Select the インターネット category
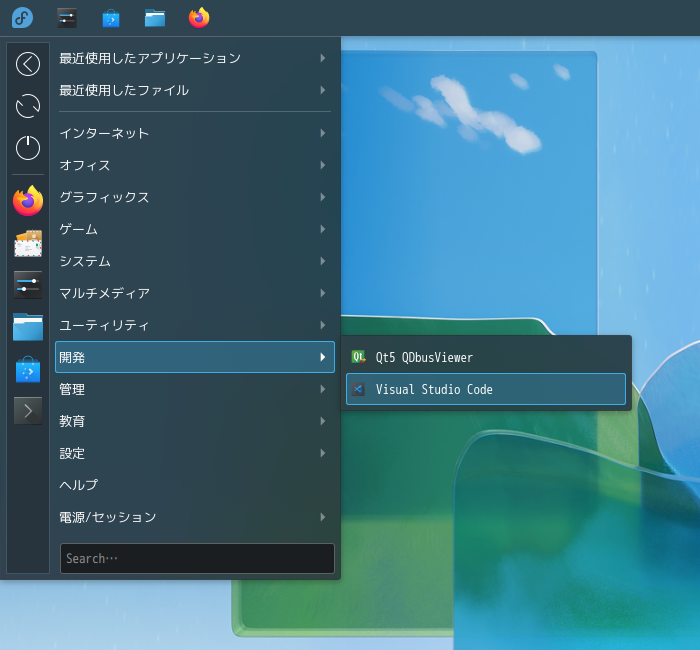 pyautogui.click(x=195, y=133)
